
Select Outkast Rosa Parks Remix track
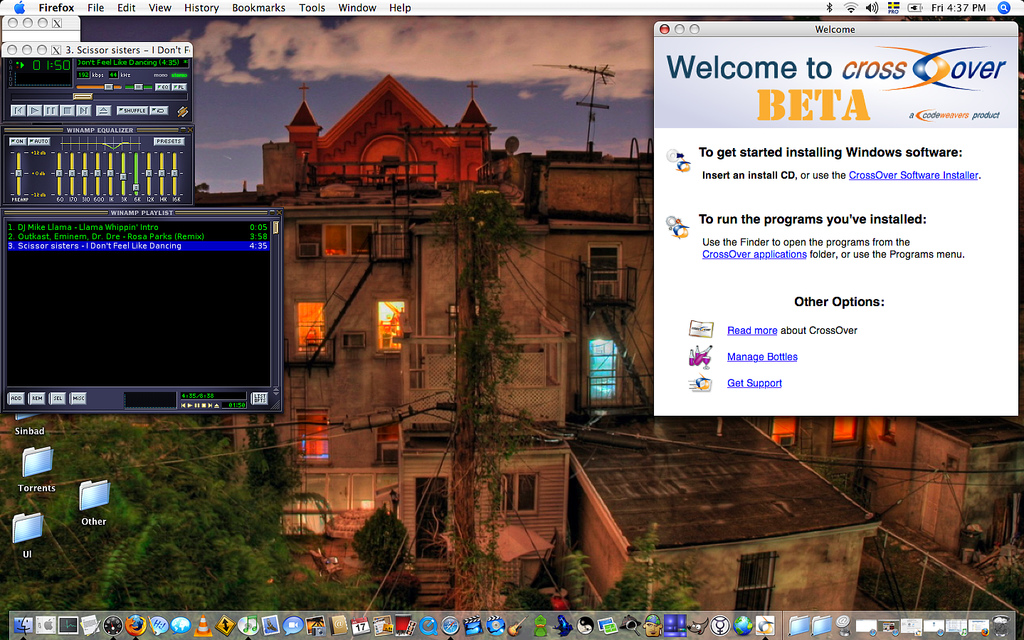138,236
